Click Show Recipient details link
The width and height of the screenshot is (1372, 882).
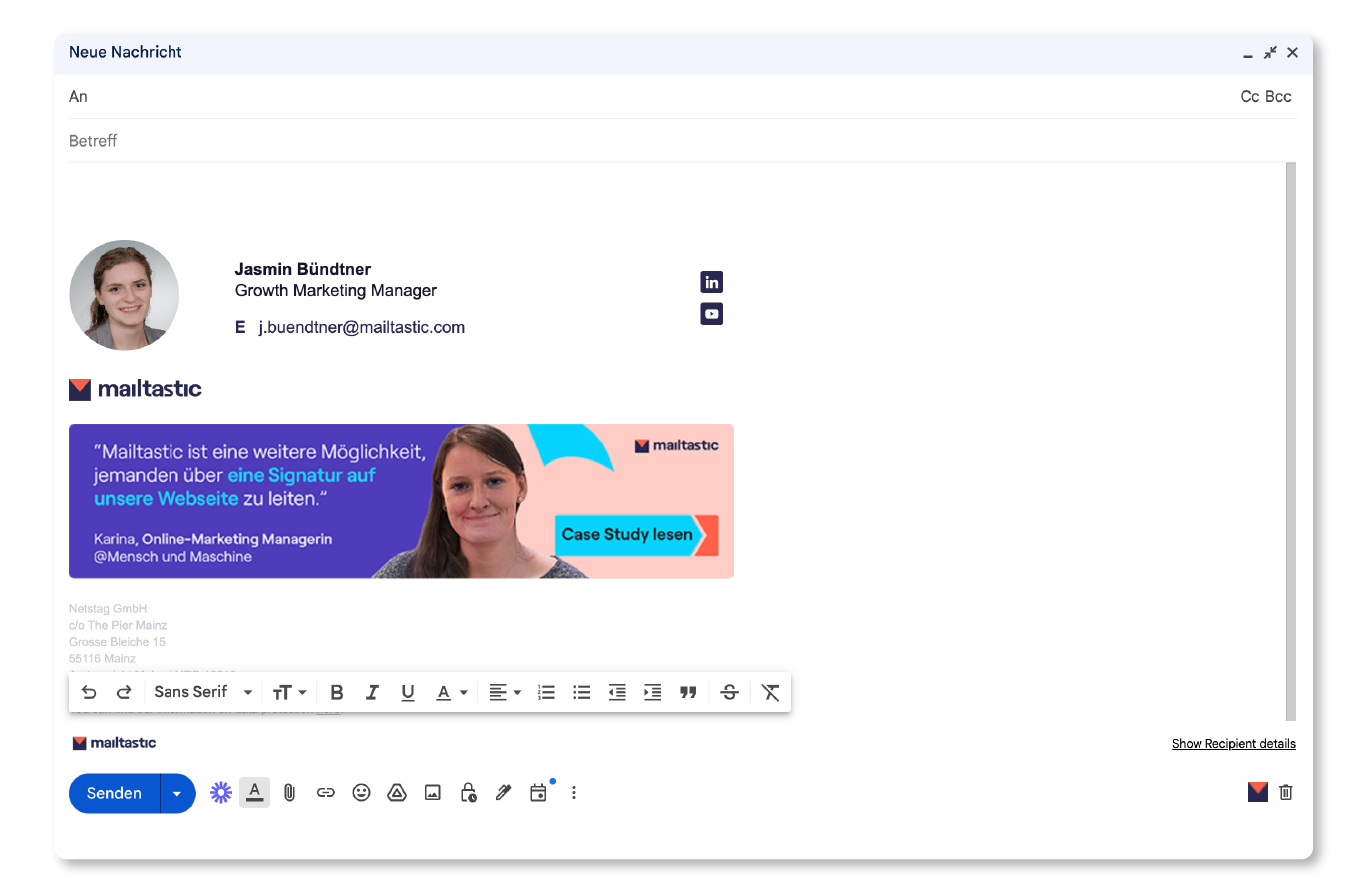(1233, 744)
